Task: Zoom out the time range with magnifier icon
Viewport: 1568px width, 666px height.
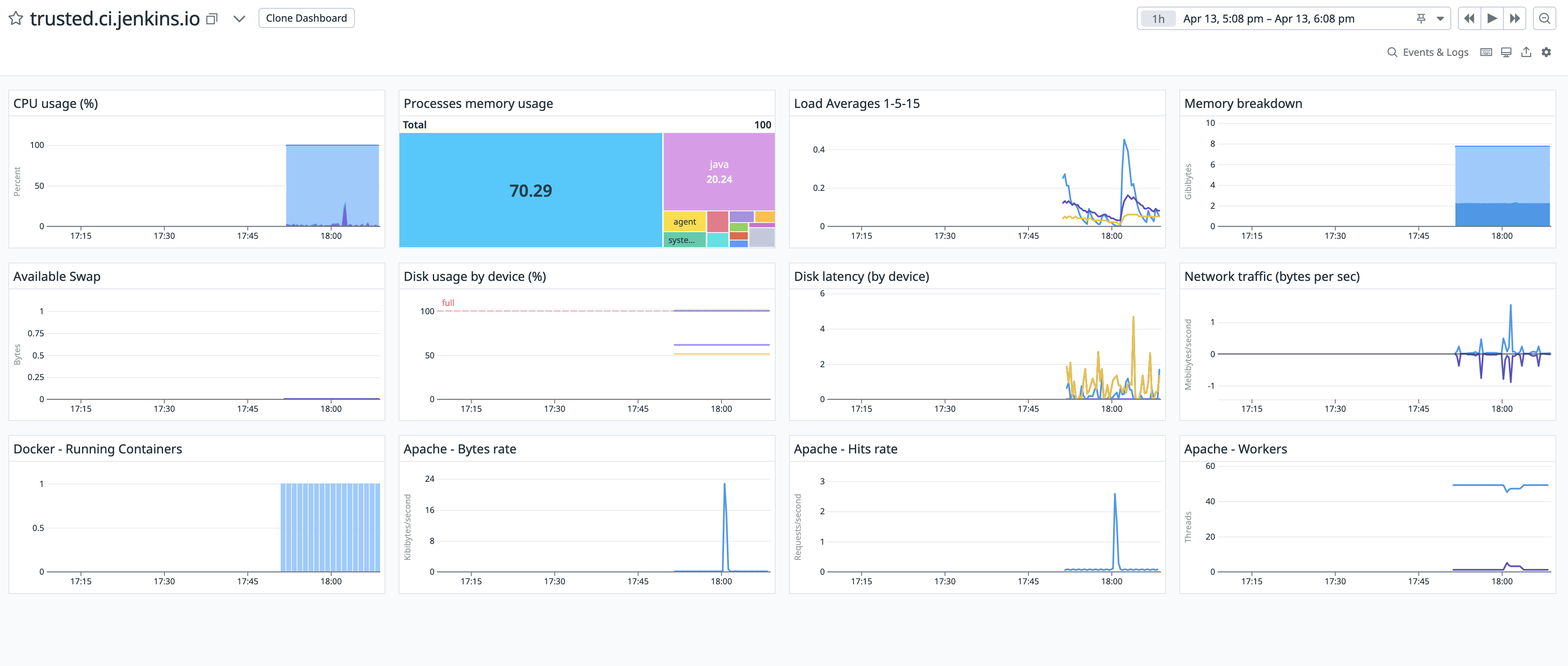Action: click(x=1545, y=18)
